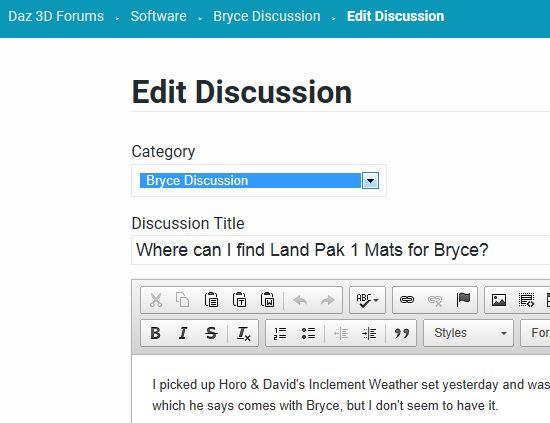Click the Undo arrow icon

click(300, 300)
